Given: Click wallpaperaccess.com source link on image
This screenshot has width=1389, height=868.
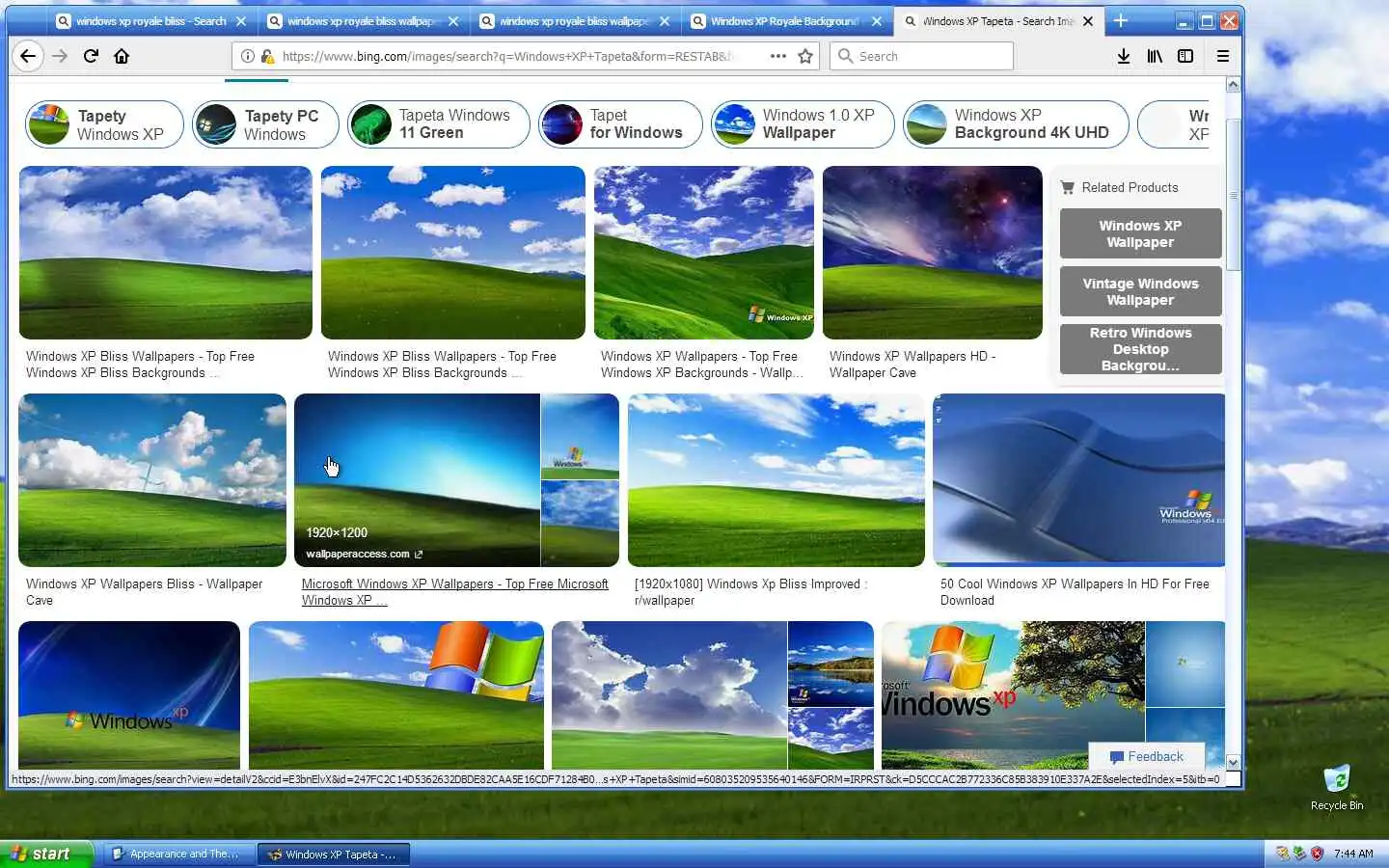Looking at the screenshot, I should pos(364,554).
